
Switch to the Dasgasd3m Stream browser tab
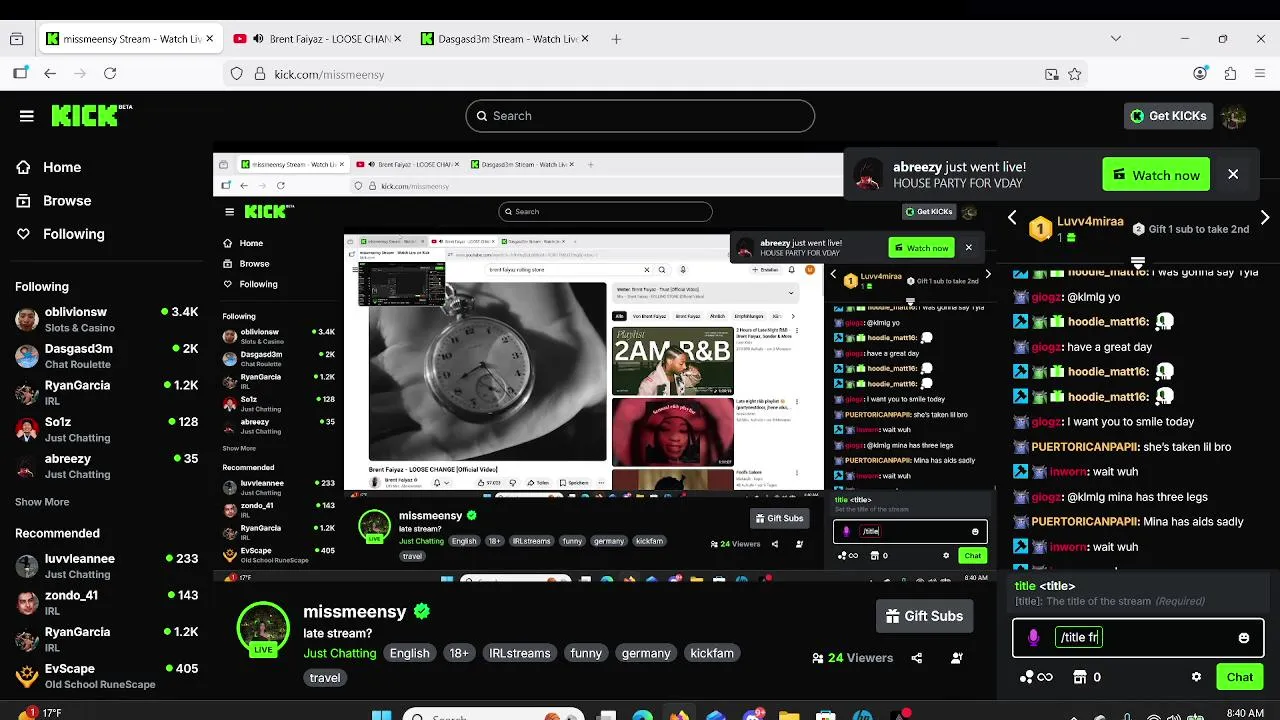505,39
